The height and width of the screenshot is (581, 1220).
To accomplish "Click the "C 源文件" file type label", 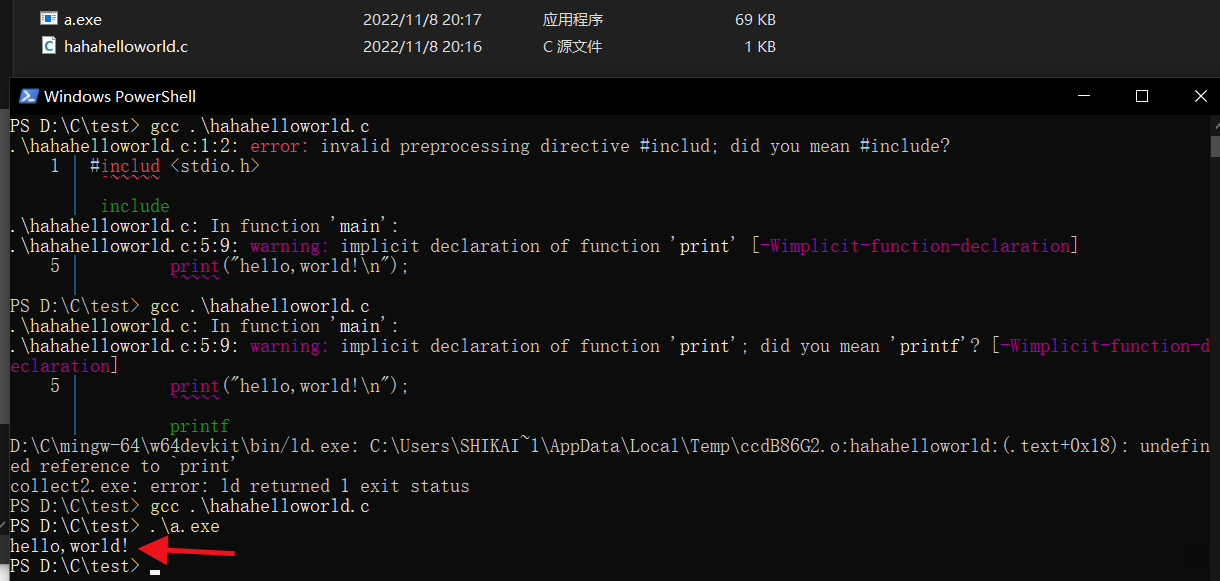I will tap(572, 46).
